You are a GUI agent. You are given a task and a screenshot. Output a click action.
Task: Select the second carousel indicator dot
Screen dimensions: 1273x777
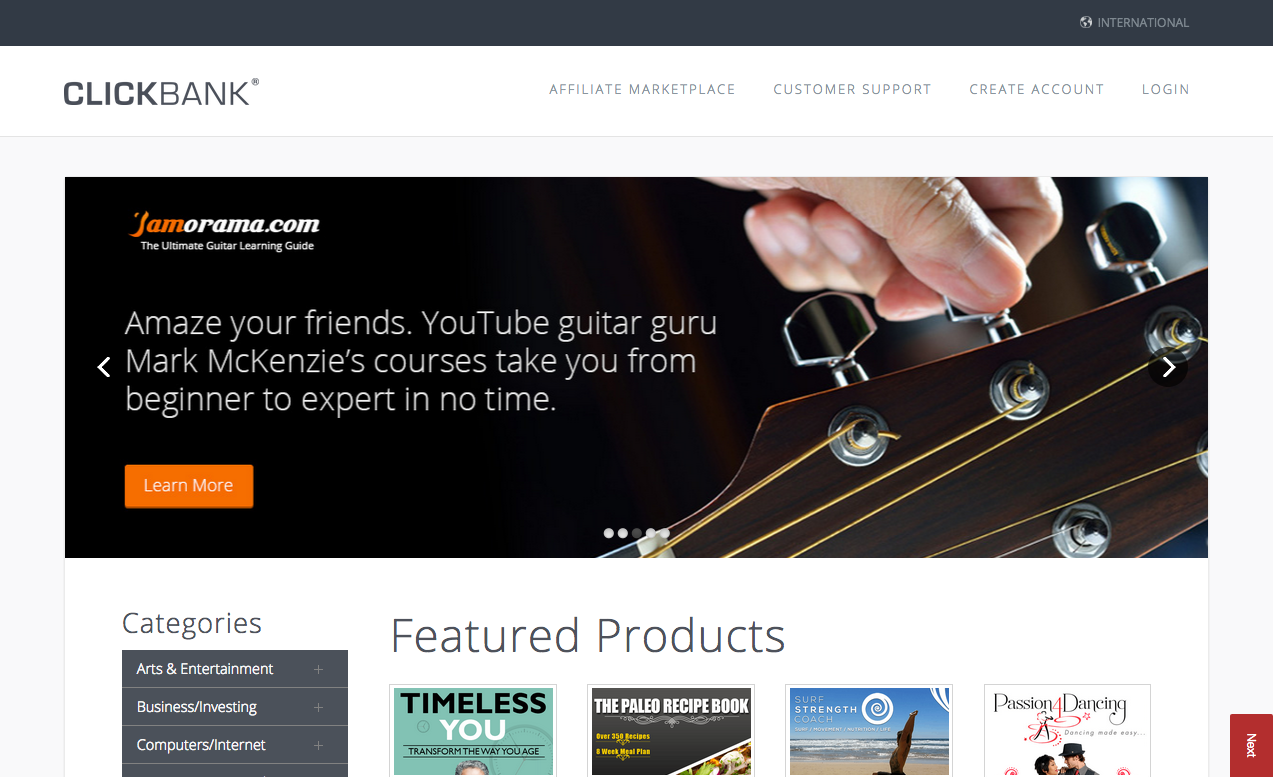click(622, 533)
